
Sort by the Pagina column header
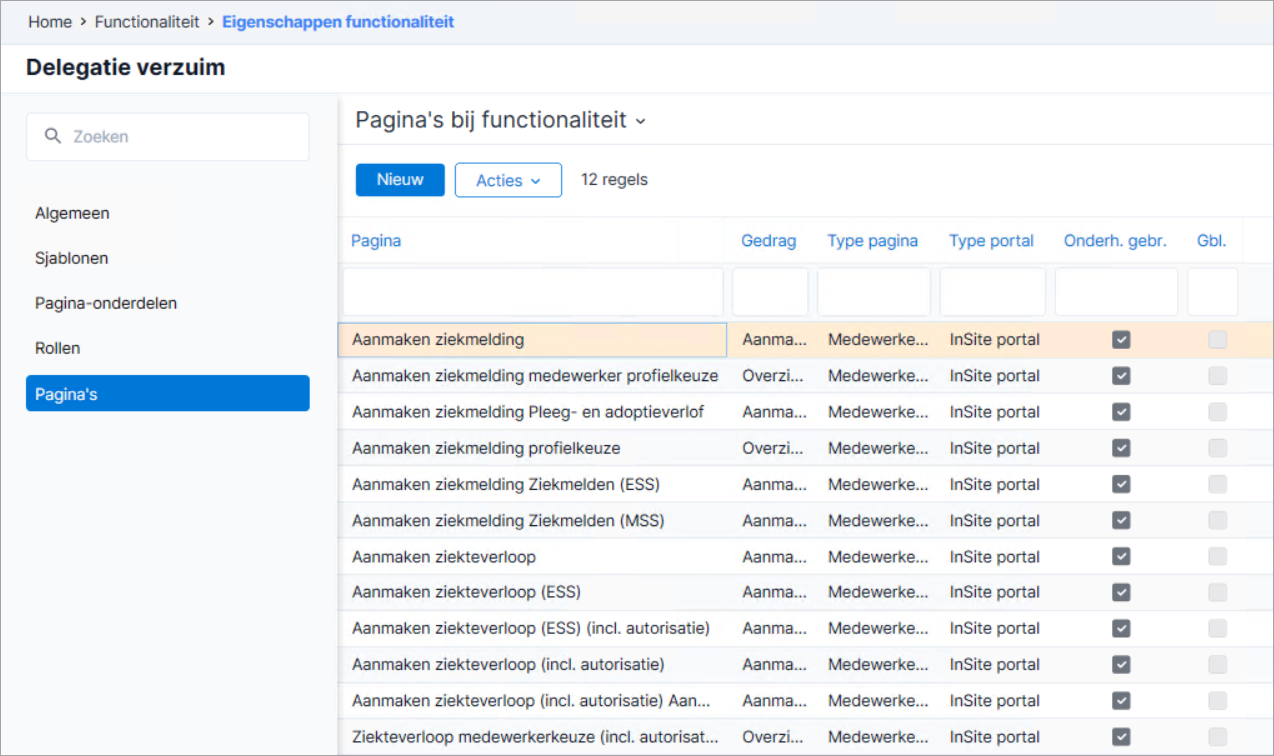pos(376,241)
